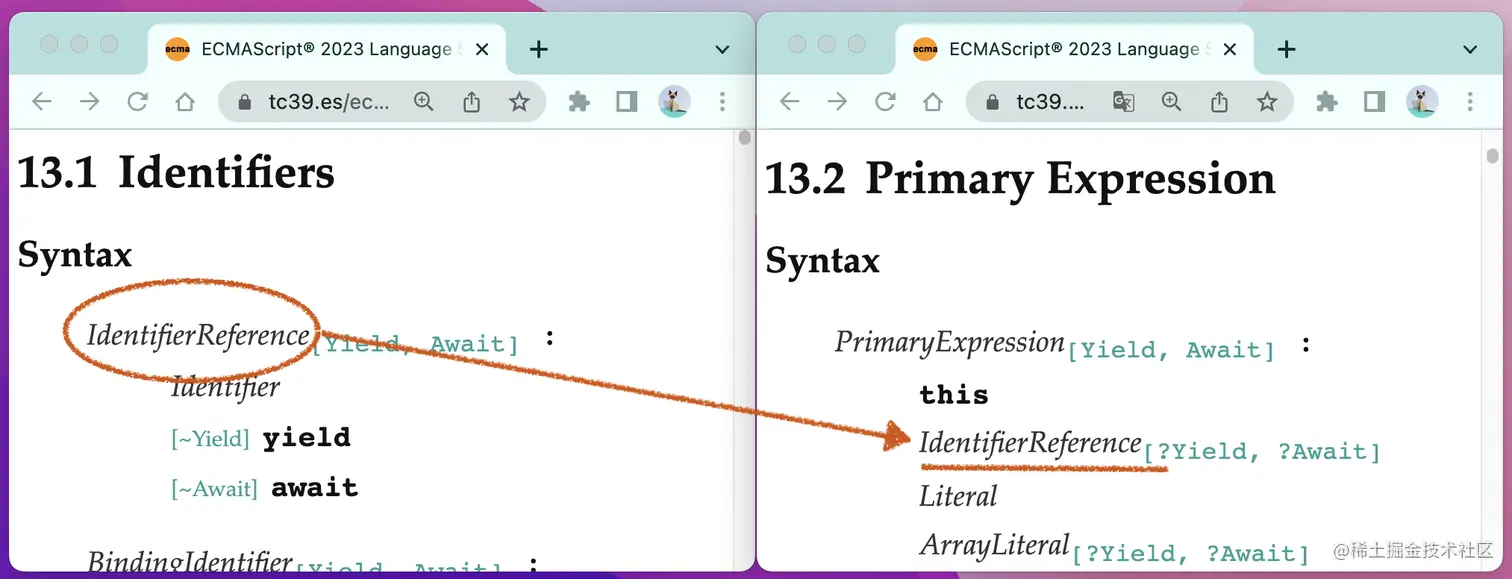This screenshot has width=1512, height=579.
Task: Click [~Yield] annotation in left page
Action: (x=210, y=438)
